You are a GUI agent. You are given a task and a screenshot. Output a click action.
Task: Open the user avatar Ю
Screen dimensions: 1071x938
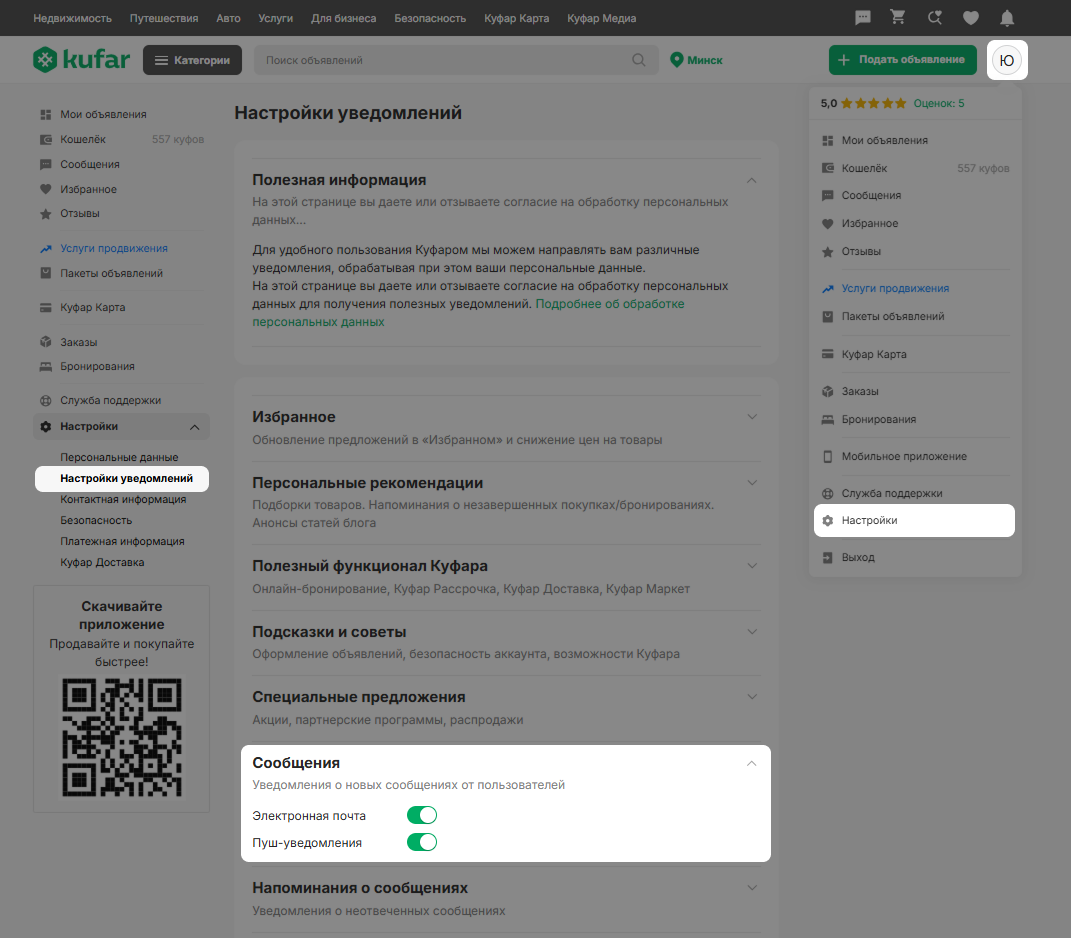[x=1007, y=60]
